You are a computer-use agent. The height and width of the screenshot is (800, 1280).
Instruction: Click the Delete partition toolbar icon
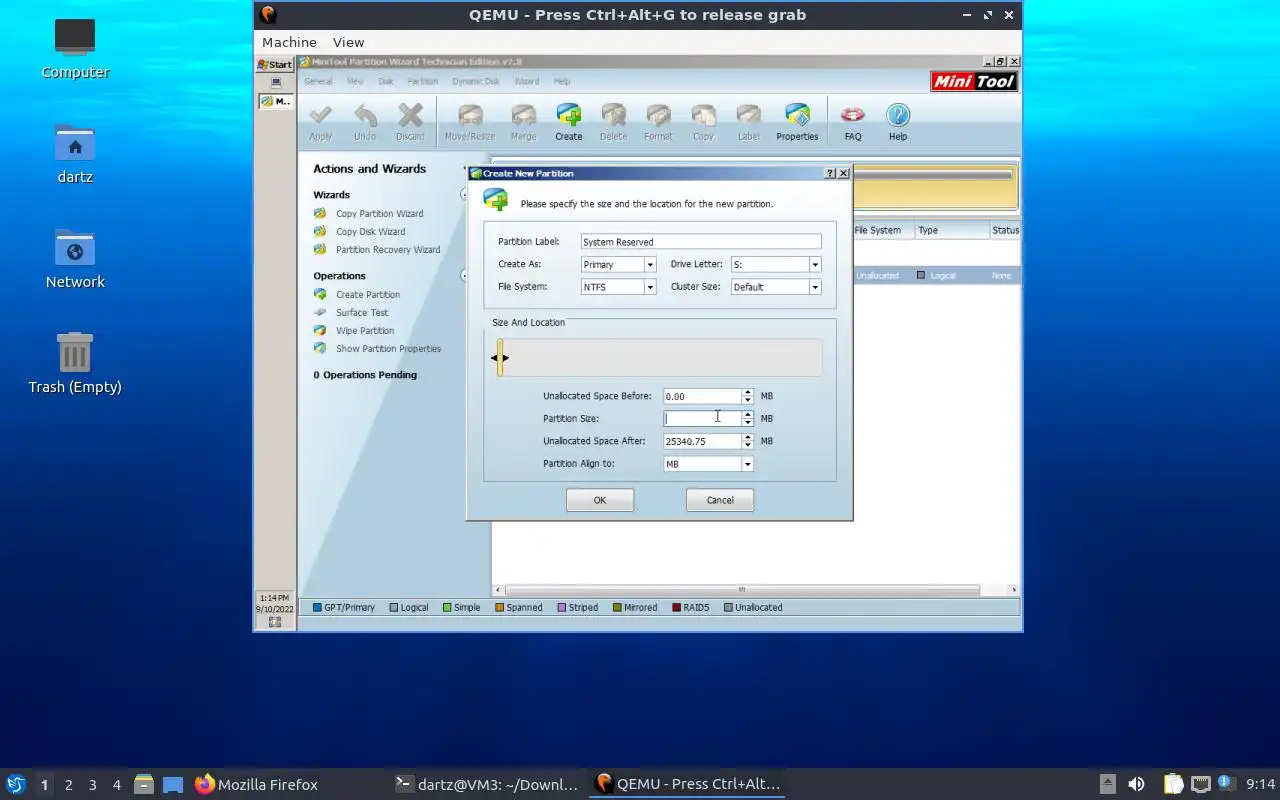[x=613, y=123]
